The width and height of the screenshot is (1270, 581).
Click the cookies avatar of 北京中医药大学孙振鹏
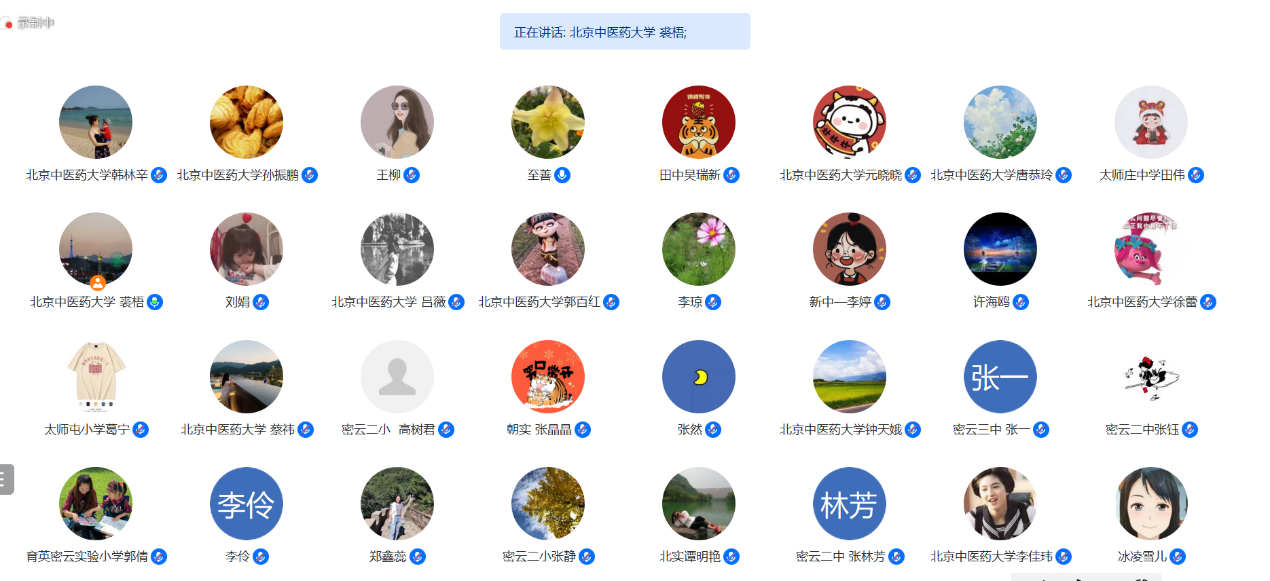[x=246, y=122]
